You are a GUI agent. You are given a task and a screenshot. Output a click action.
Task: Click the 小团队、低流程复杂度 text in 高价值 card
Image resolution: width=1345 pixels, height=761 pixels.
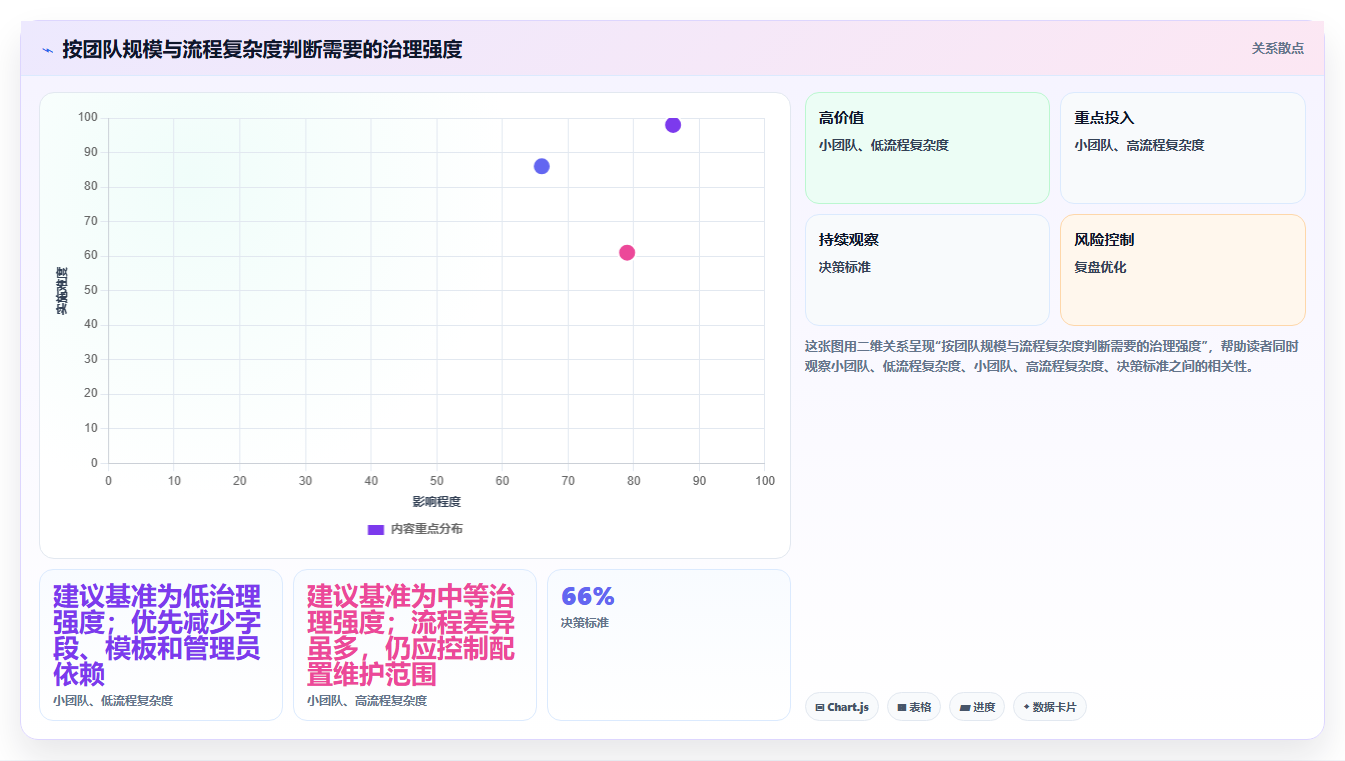coord(884,146)
